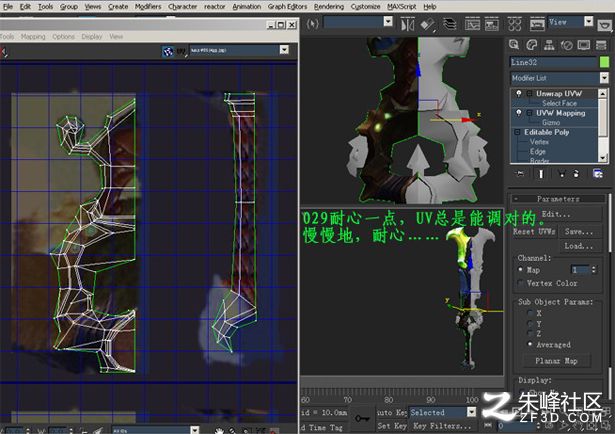Collapse the UVW Mapping modifier tree

529,113
